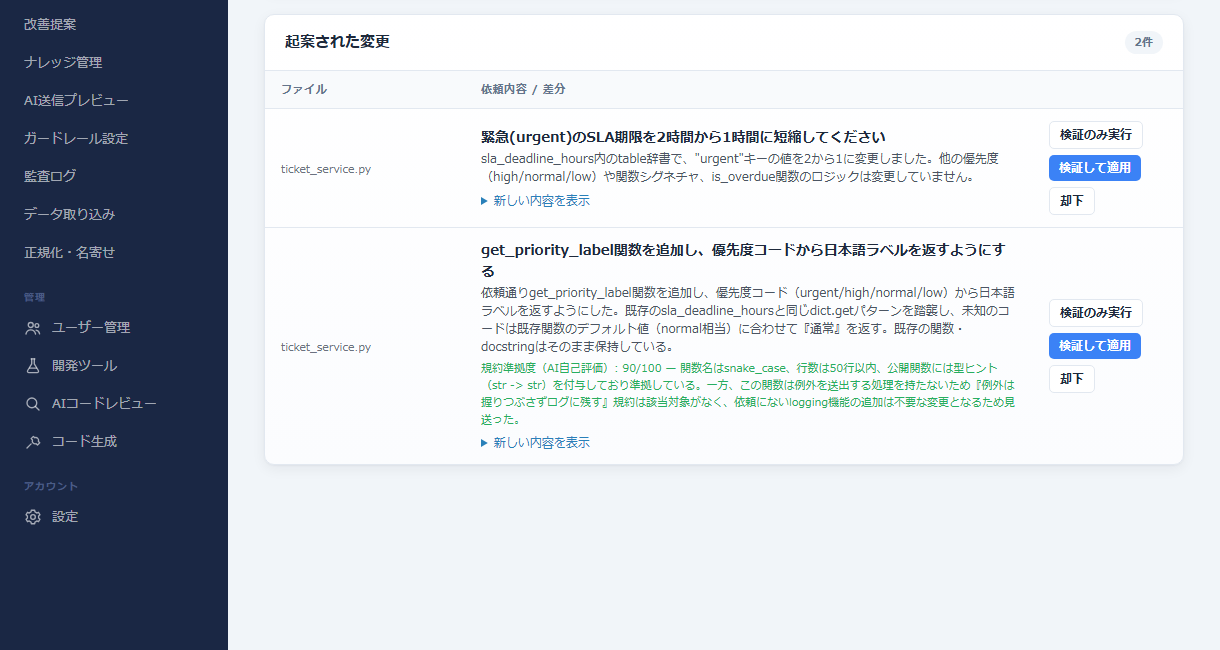
Task: Run 検証のみ実行 for get_priority_label change
Action: pos(1095,313)
